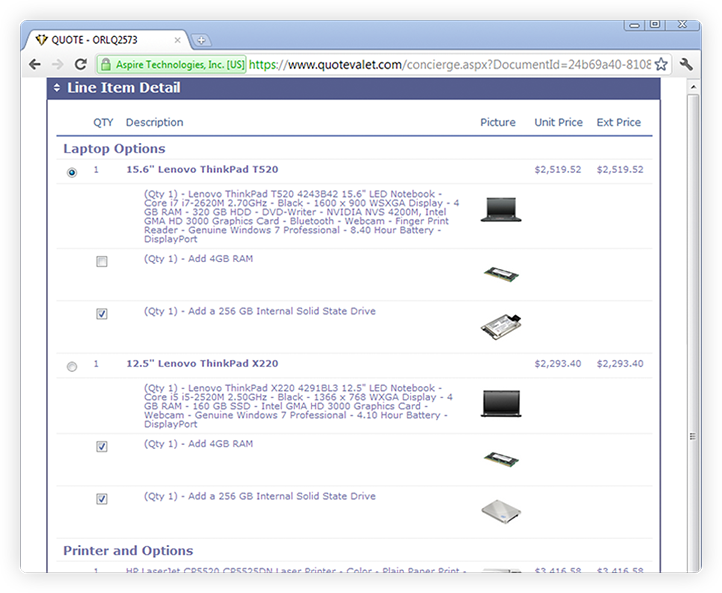Check Add 4GB RAM for the T520
This screenshot has width=722, height=593.
(102, 262)
